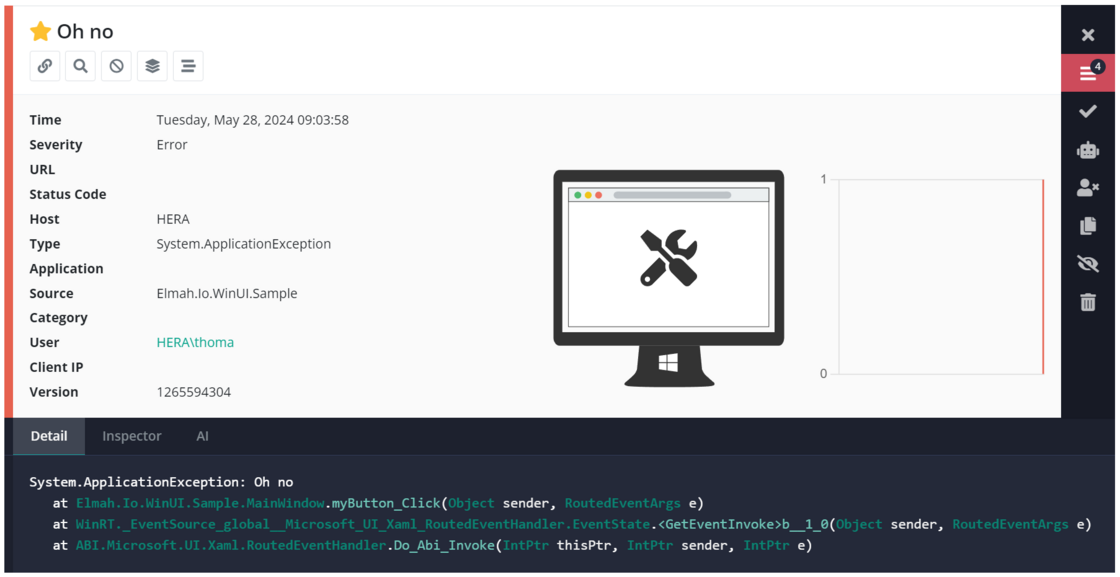1120x577 pixels.
Task: Click the monitor with tools illustration
Action: click(x=669, y=279)
